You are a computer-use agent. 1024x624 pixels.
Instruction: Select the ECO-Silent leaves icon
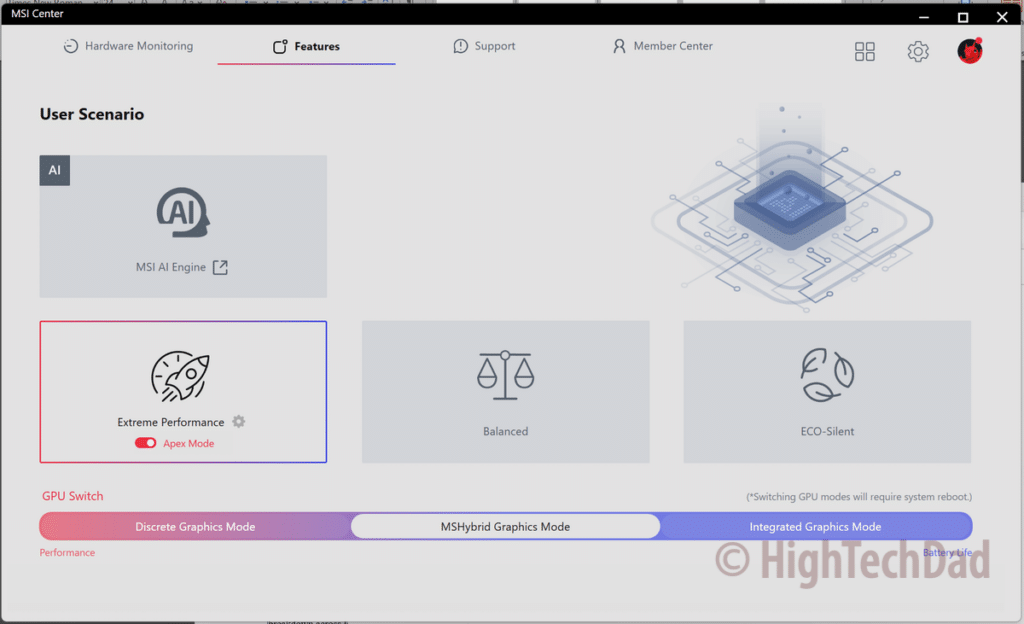pyautogui.click(x=827, y=375)
